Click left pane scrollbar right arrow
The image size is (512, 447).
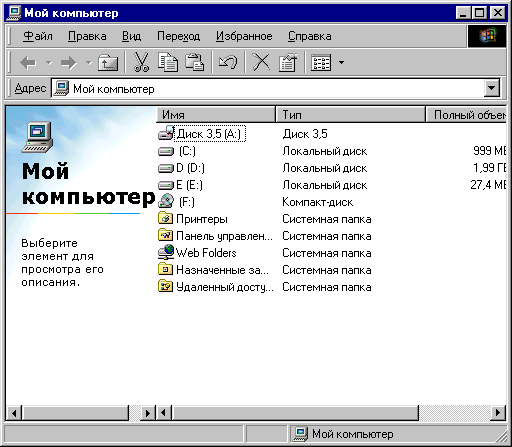coord(147,413)
